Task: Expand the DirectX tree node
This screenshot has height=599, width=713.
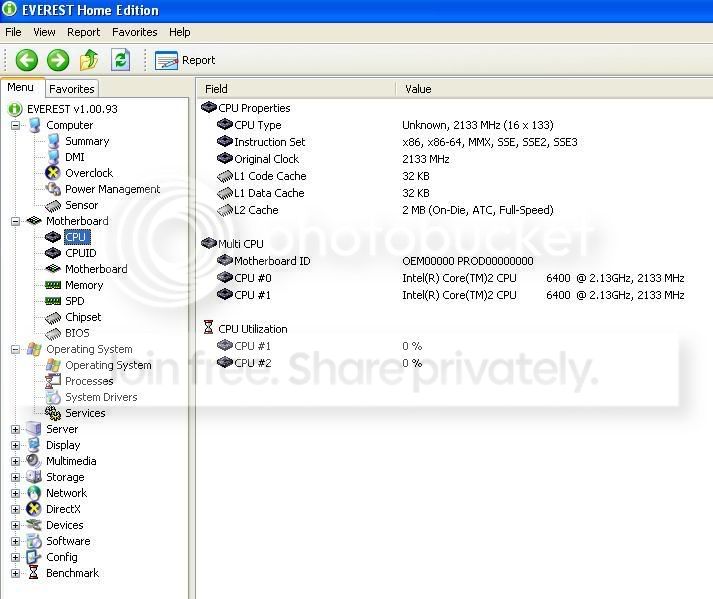Action: (15, 509)
